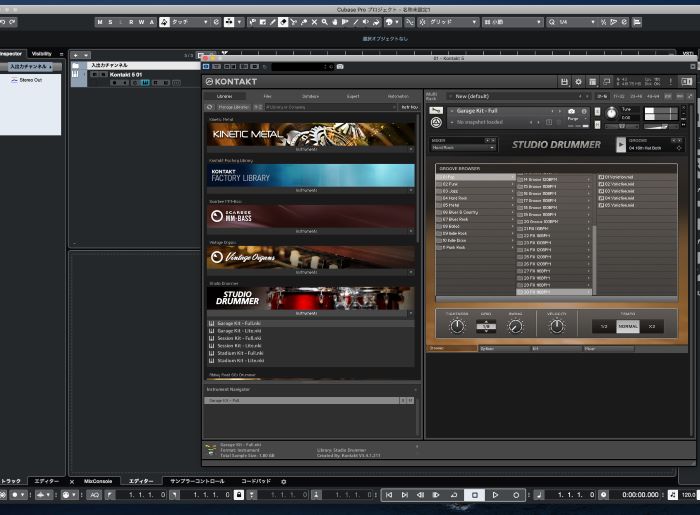This screenshot has width=700, height=515.
Task: Open Kontakt options gear icon
Action: coord(579,82)
